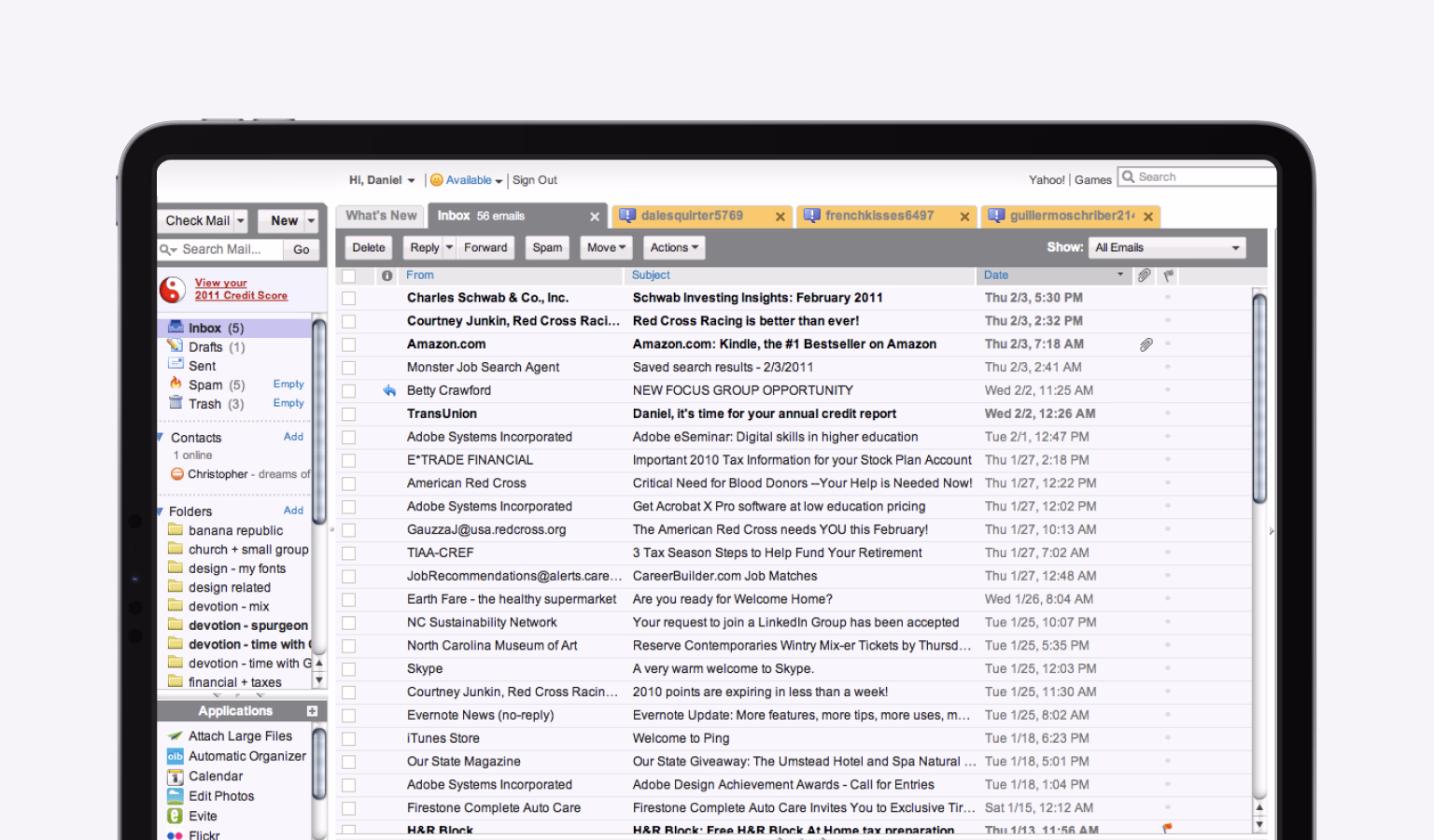
Task: Select the iTunes Store email checkbox
Action: [x=348, y=738]
